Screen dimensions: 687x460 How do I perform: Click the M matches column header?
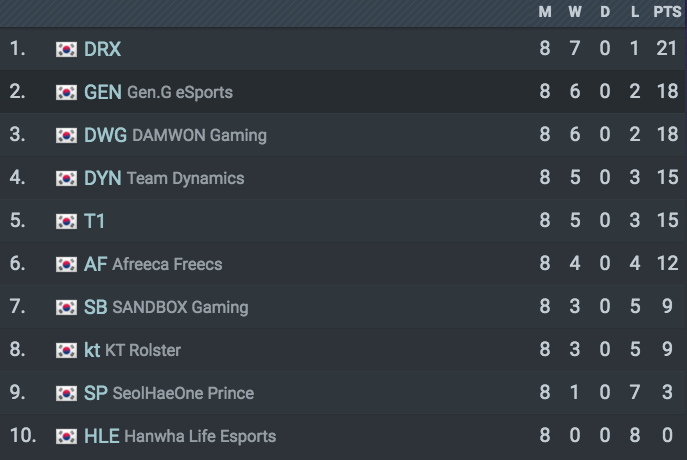[545, 12]
